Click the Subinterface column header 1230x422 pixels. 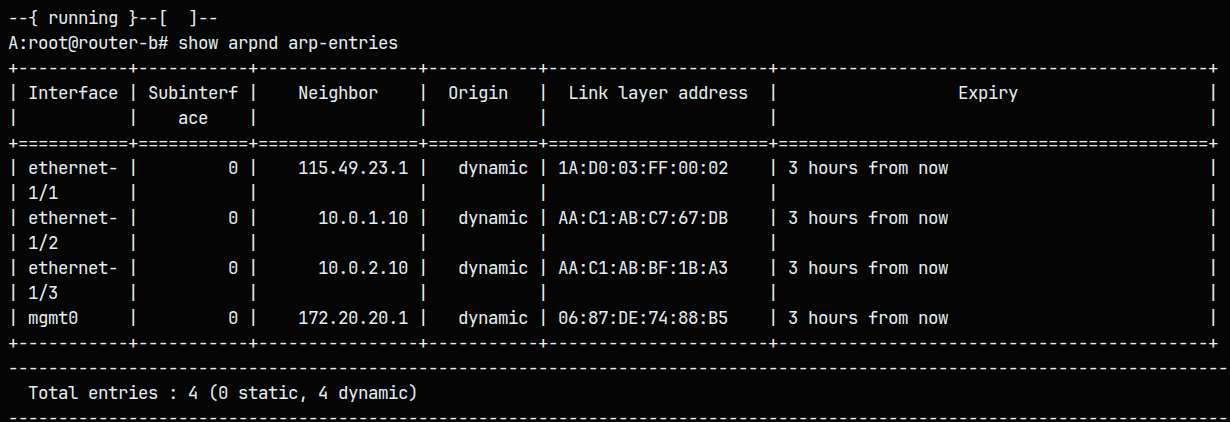pos(193,104)
